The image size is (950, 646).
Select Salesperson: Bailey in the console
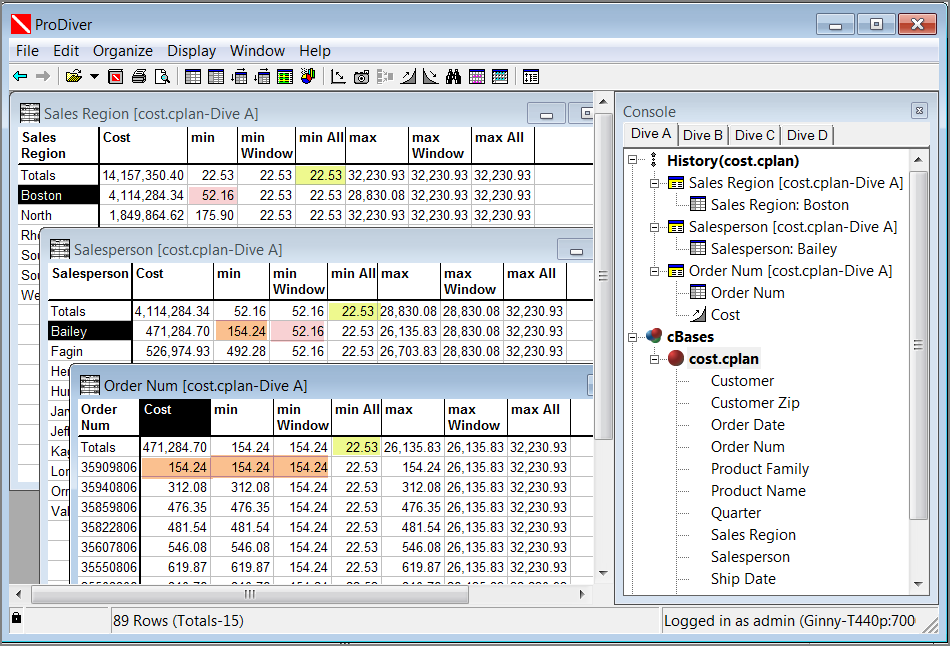pos(773,248)
